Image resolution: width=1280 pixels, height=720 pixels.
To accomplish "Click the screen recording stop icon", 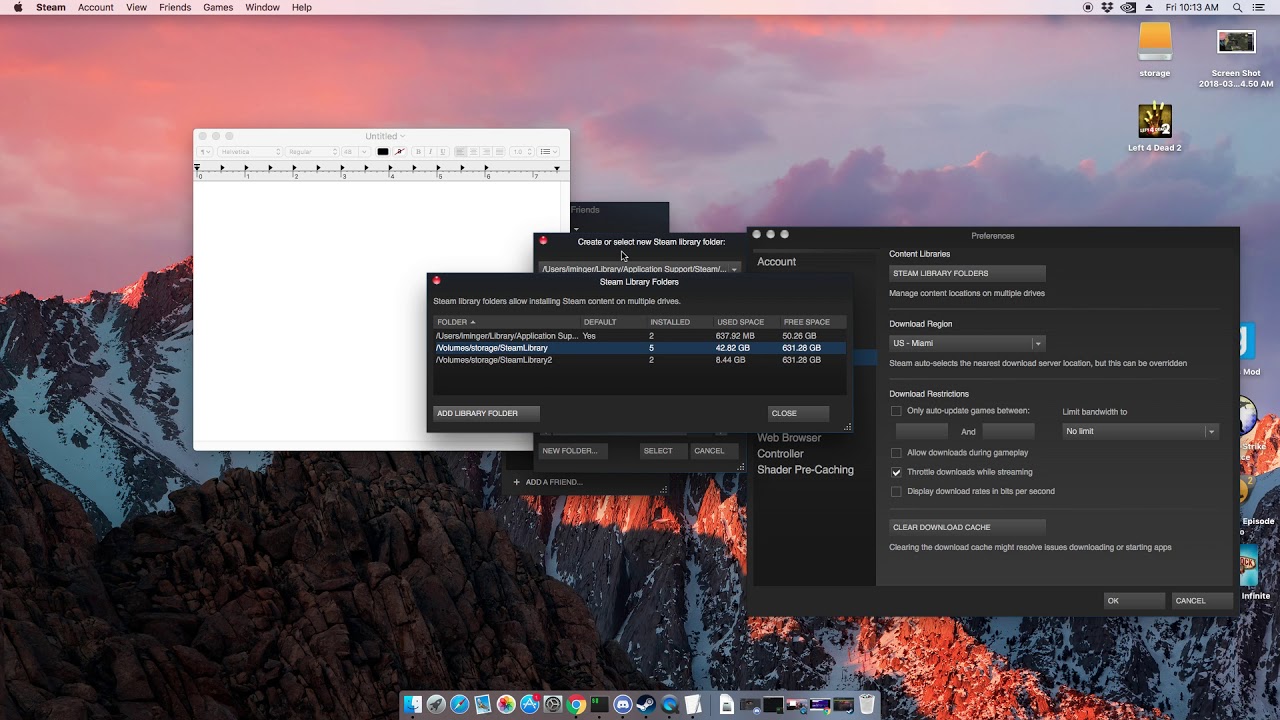I will 1088,7.
